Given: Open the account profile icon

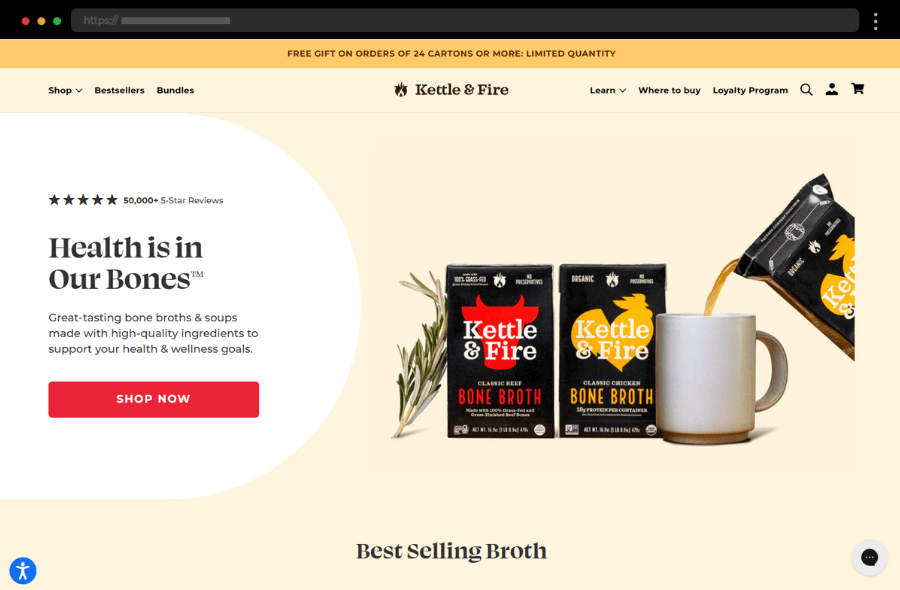Looking at the screenshot, I should (x=832, y=89).
